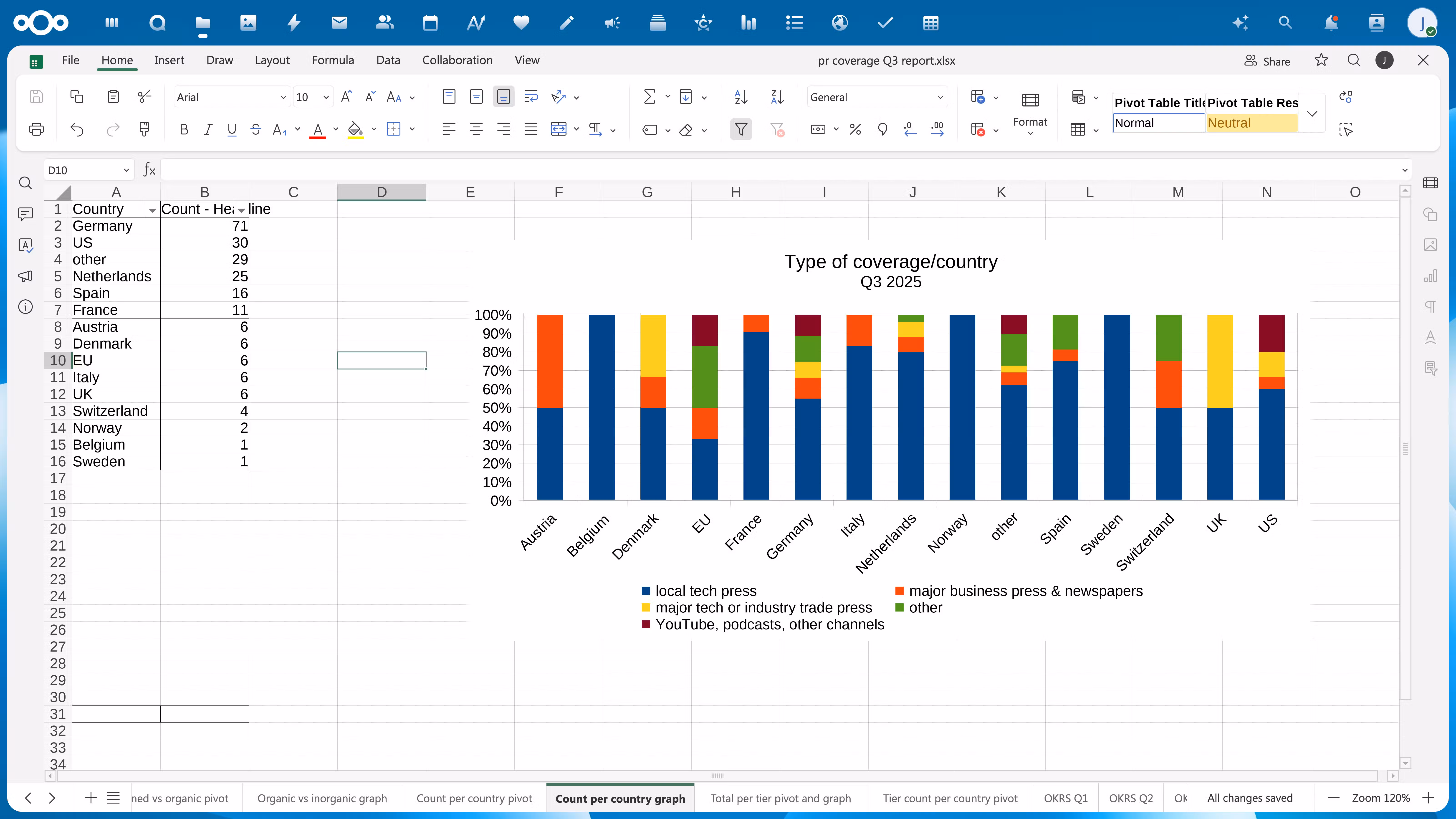Click the Germany cell in column A
1456x819 pixels.
click(116, 226)
